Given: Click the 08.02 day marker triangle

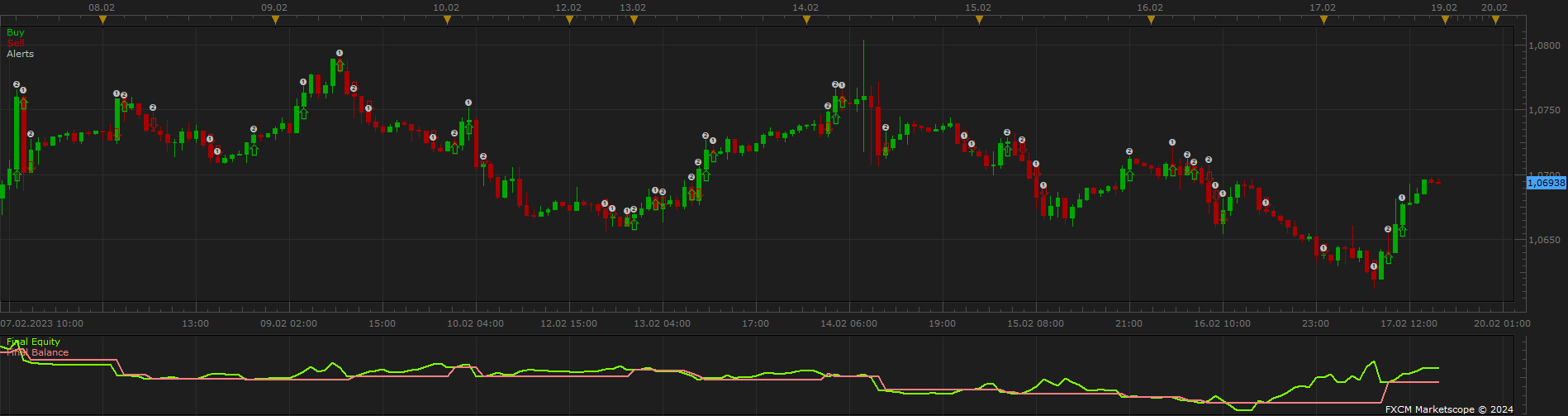Looking at the screenshot, I should tap(102, 20).
